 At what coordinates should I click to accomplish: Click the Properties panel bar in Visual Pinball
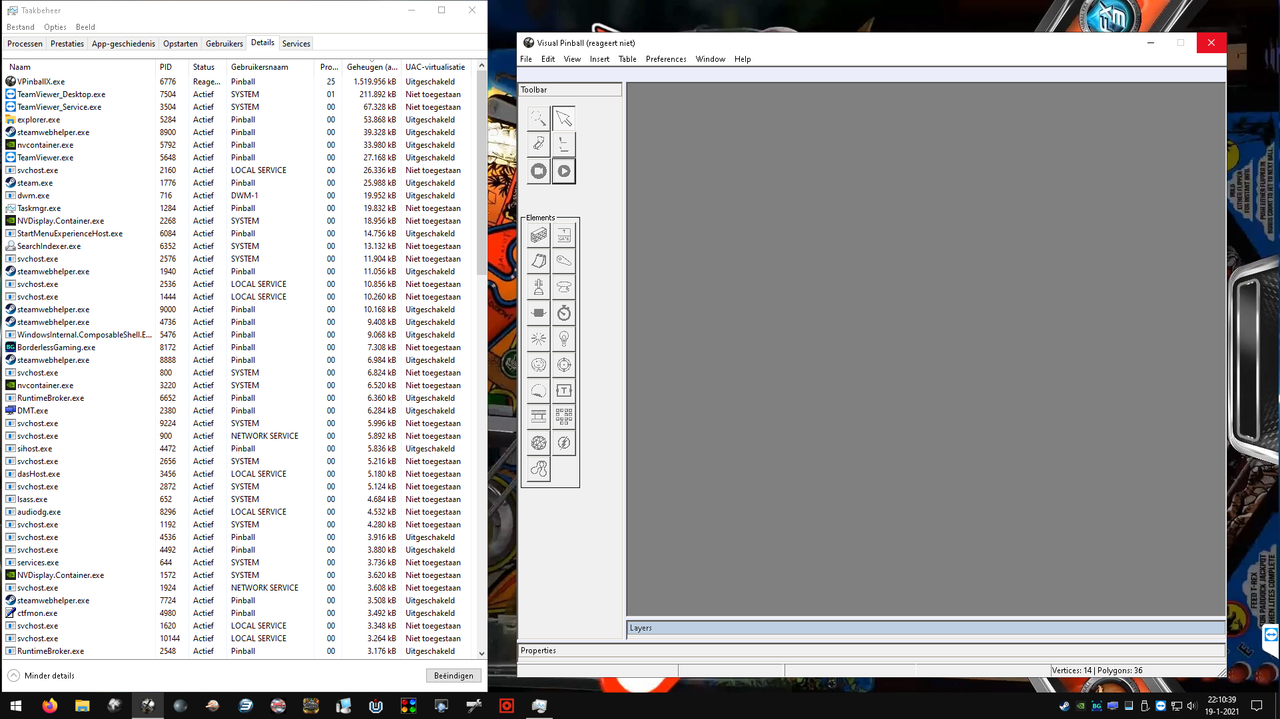871,651
